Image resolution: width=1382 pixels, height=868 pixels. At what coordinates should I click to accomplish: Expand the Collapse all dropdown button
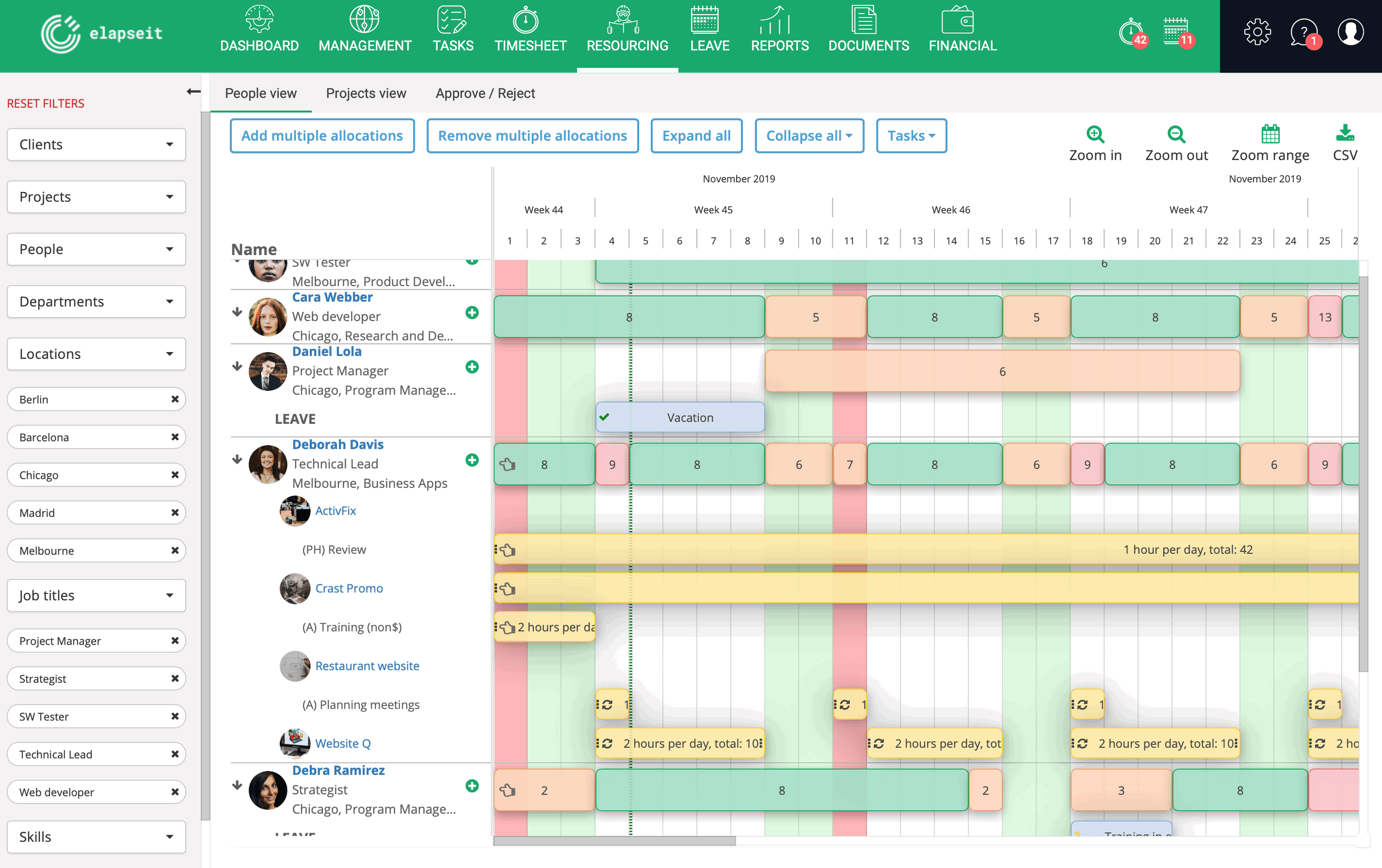coord(809,136)
